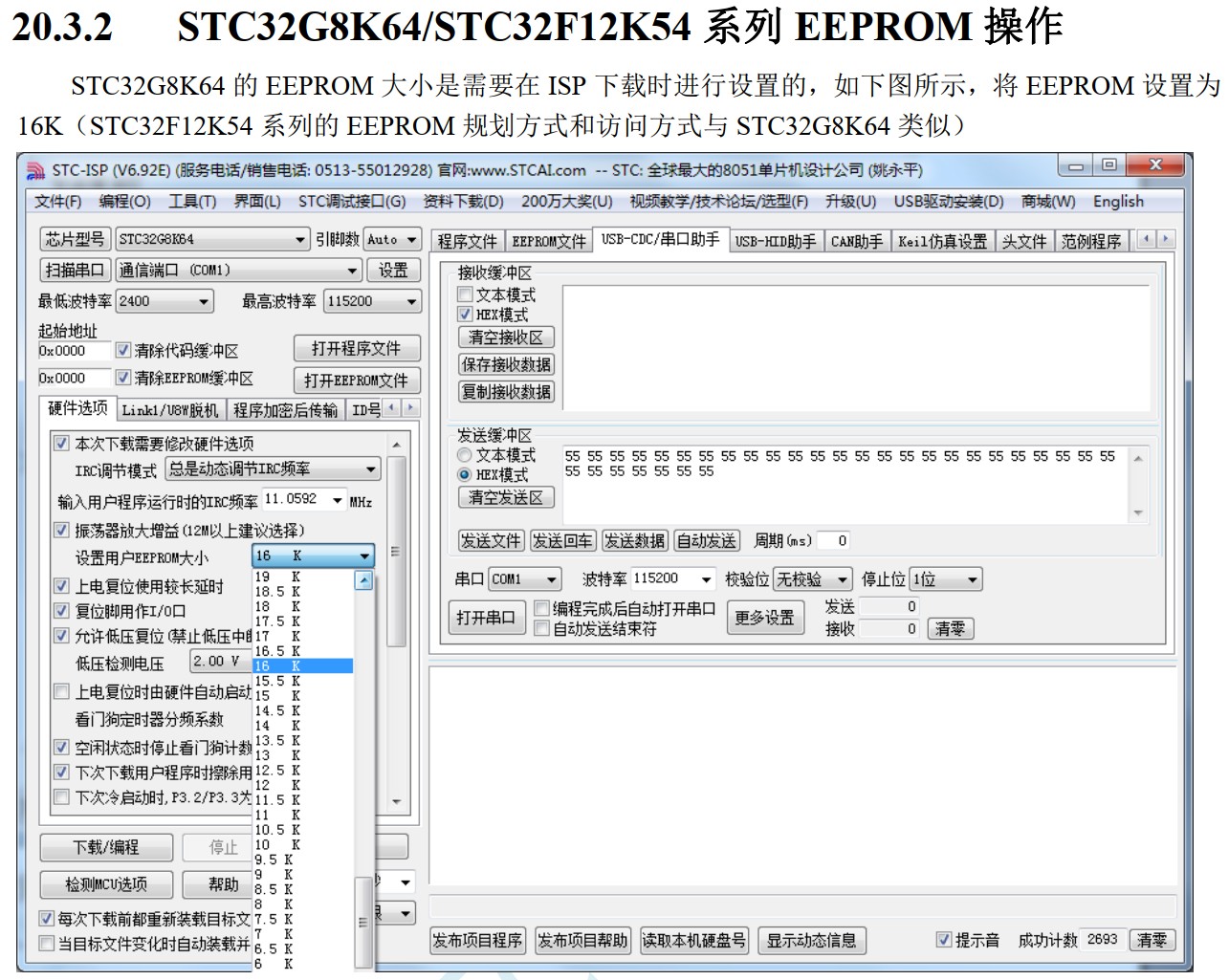Open the CAN助手 tab
1229x980 pixels.
[x=857, y=242]
